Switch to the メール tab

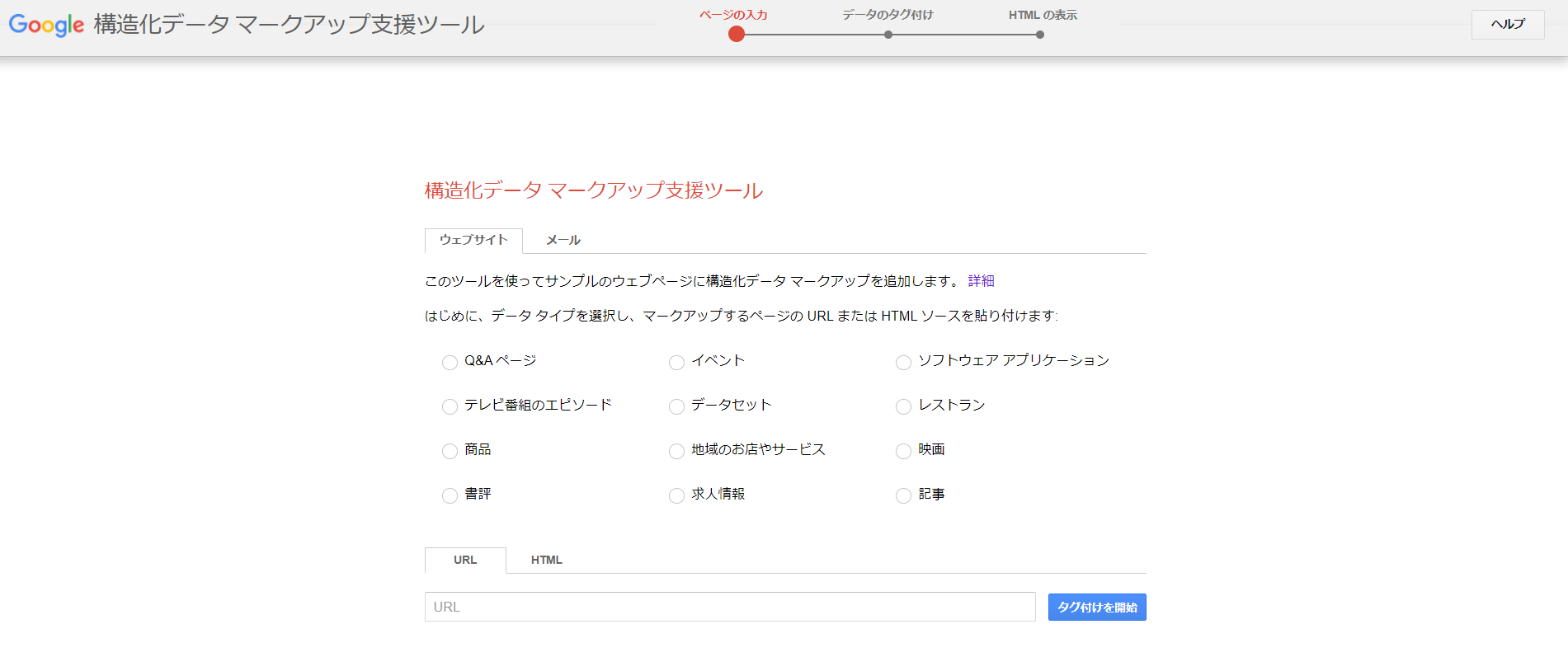coord(563,240)
